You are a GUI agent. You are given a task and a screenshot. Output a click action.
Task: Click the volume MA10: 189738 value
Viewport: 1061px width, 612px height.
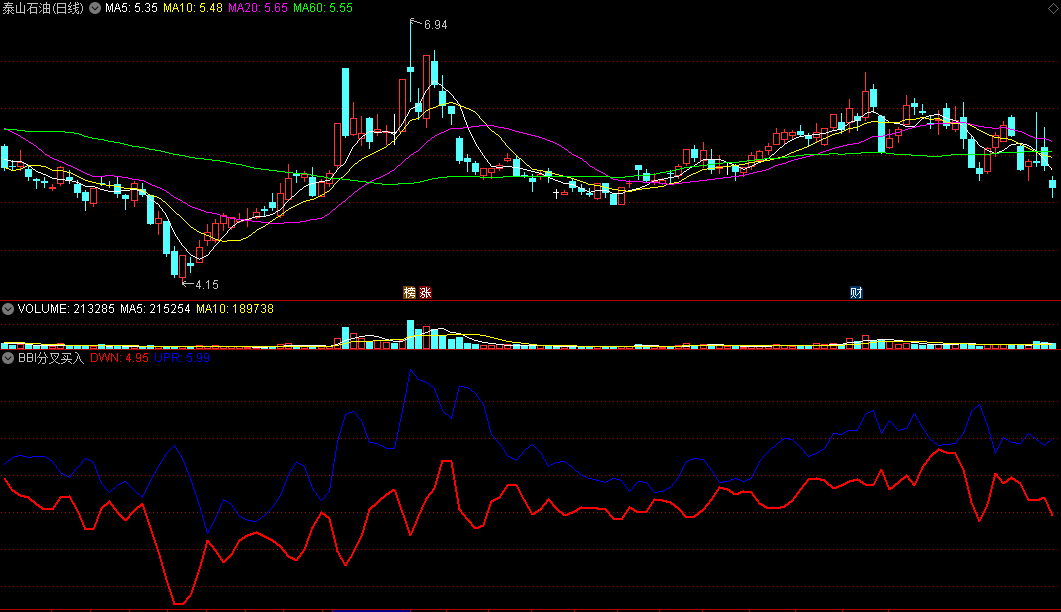point(235,309)
